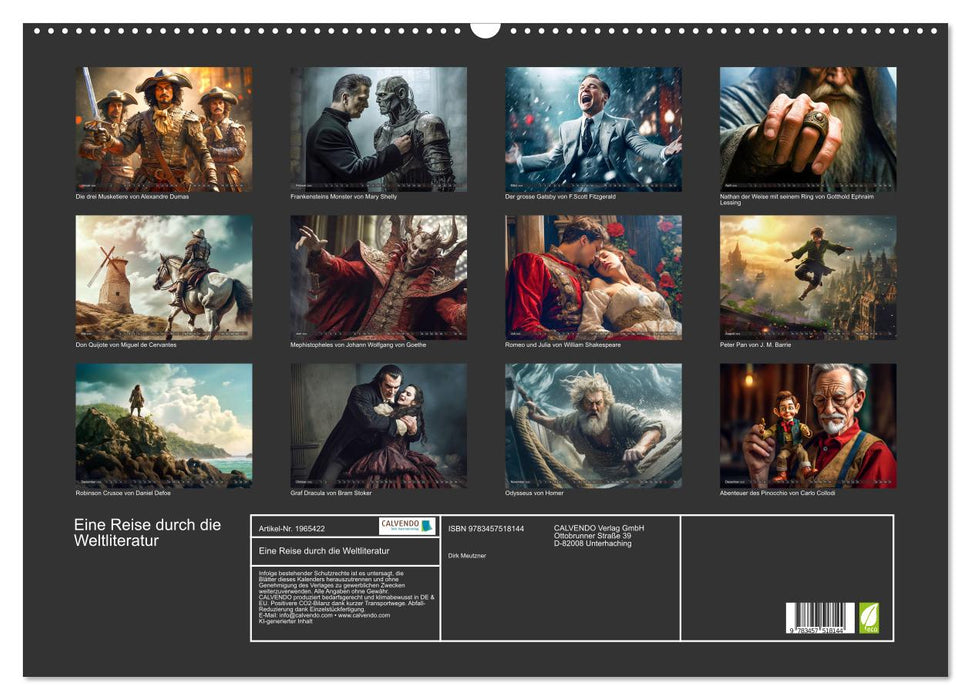Click the author name Dirk Meutzner

coord(467,555)
